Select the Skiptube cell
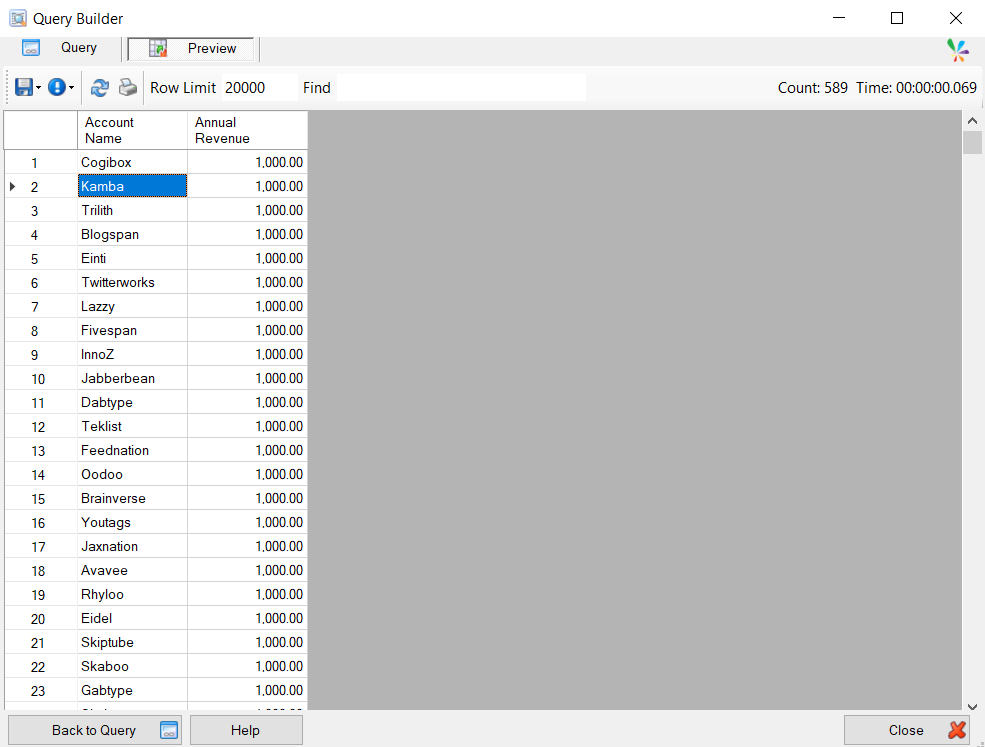 (x=133, y=642)
